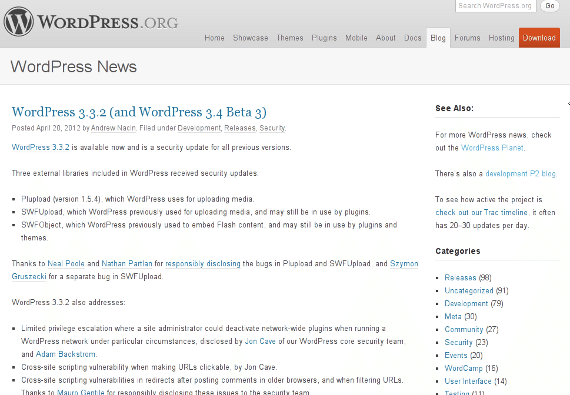
Task: Click the See Also heading
Action: click(454, 108)
